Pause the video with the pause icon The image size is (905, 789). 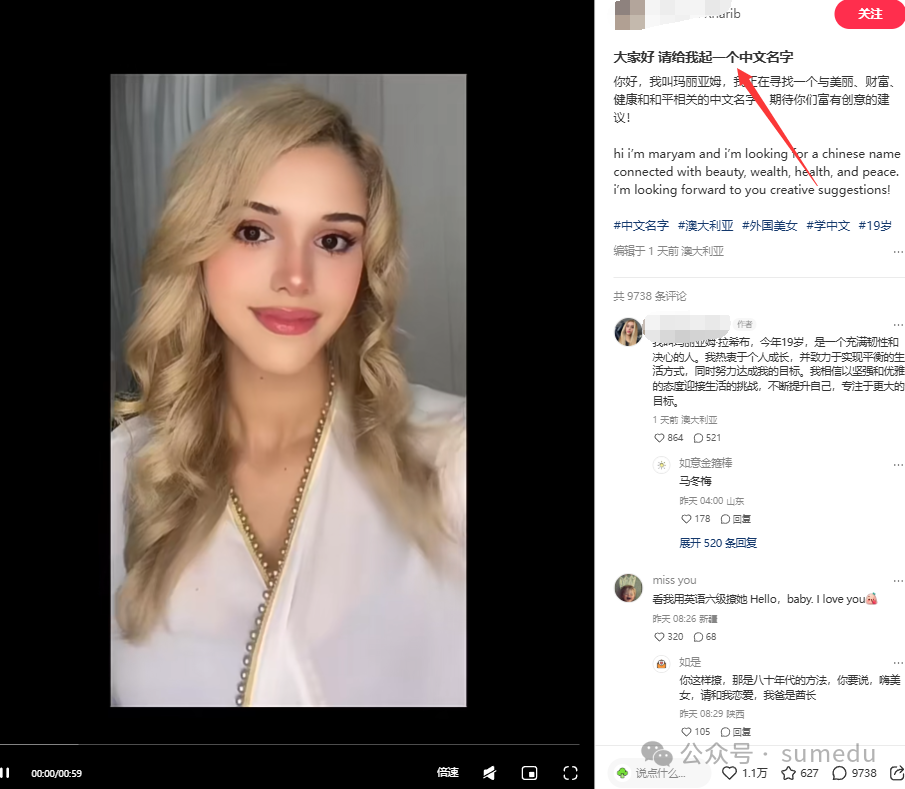pyautogui.click(x=6, y=773)
